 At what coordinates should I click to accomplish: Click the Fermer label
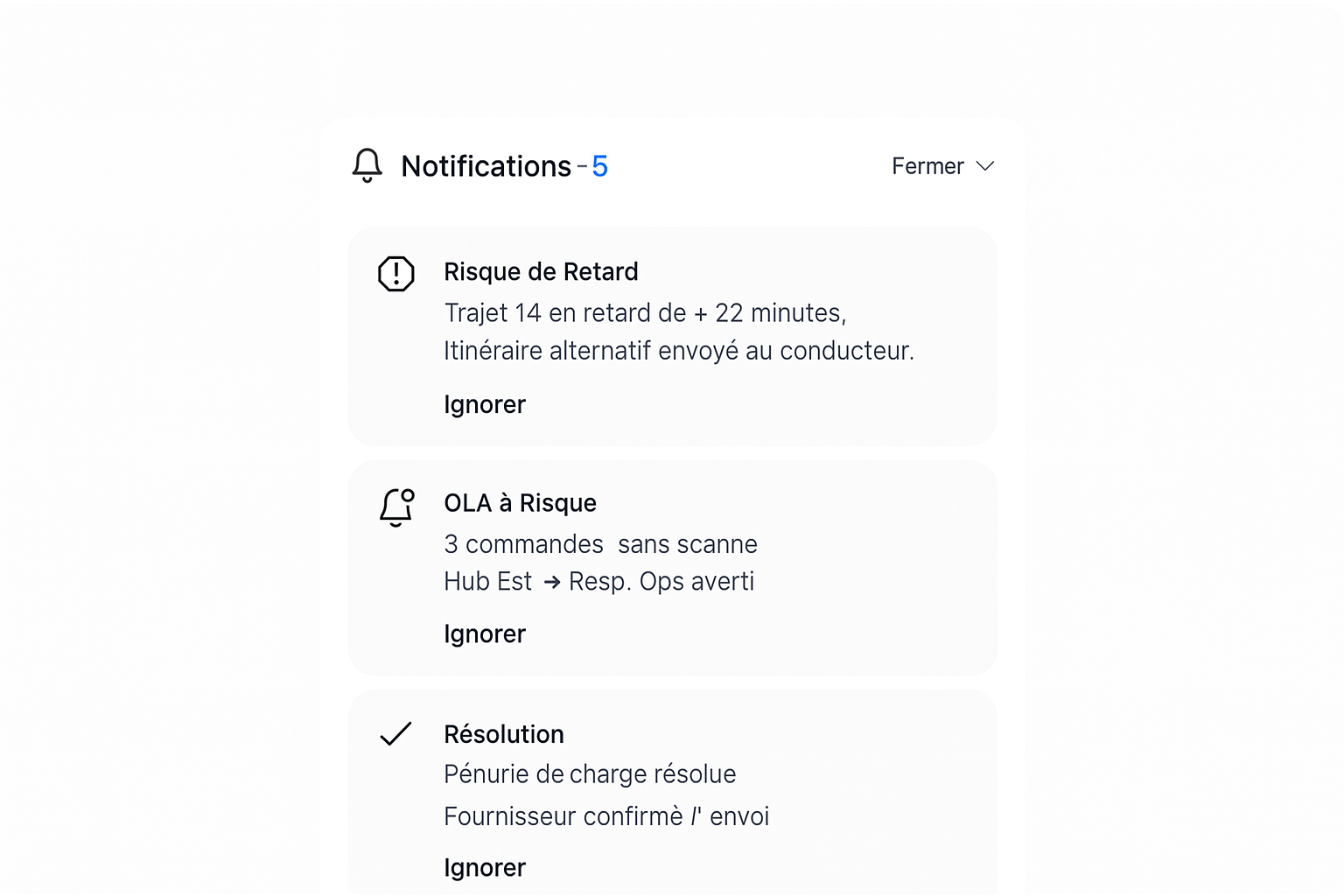[927, 166]
